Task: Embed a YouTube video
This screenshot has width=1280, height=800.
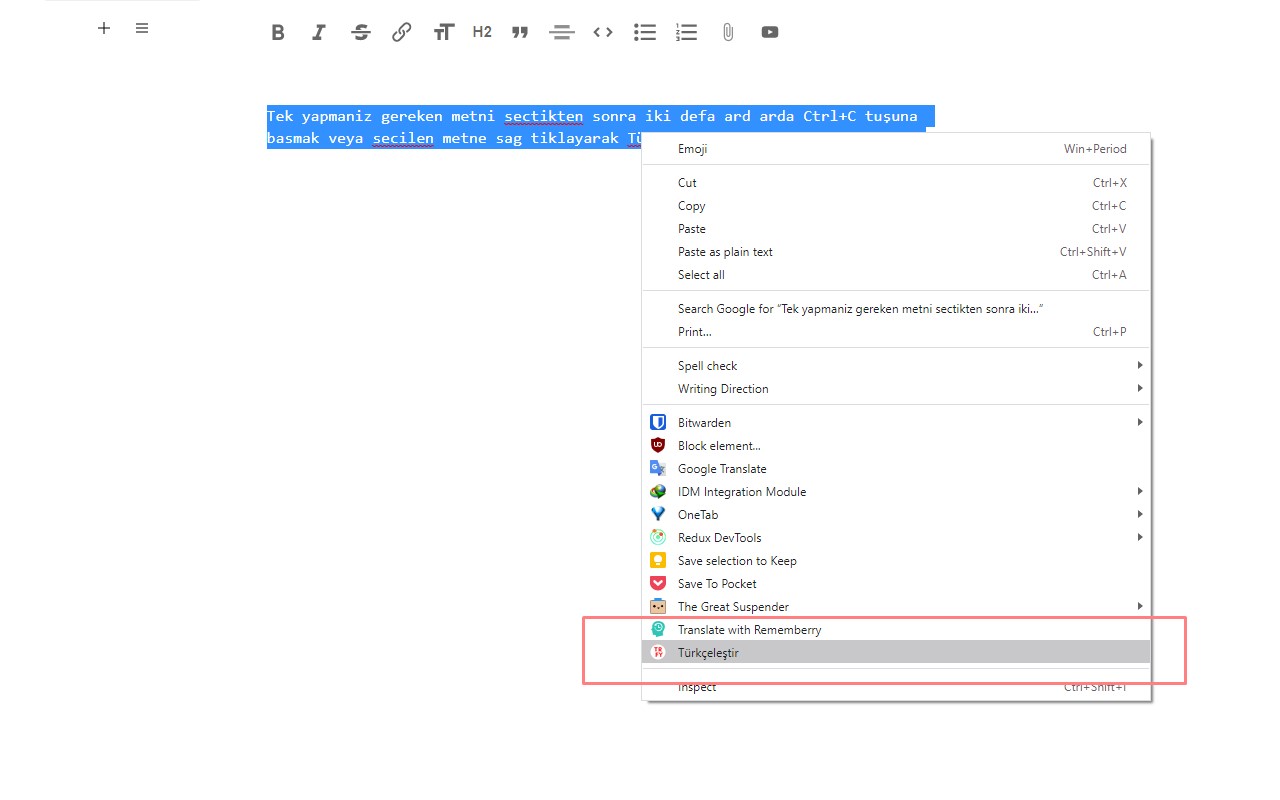Action: click(x=769, y=32)
